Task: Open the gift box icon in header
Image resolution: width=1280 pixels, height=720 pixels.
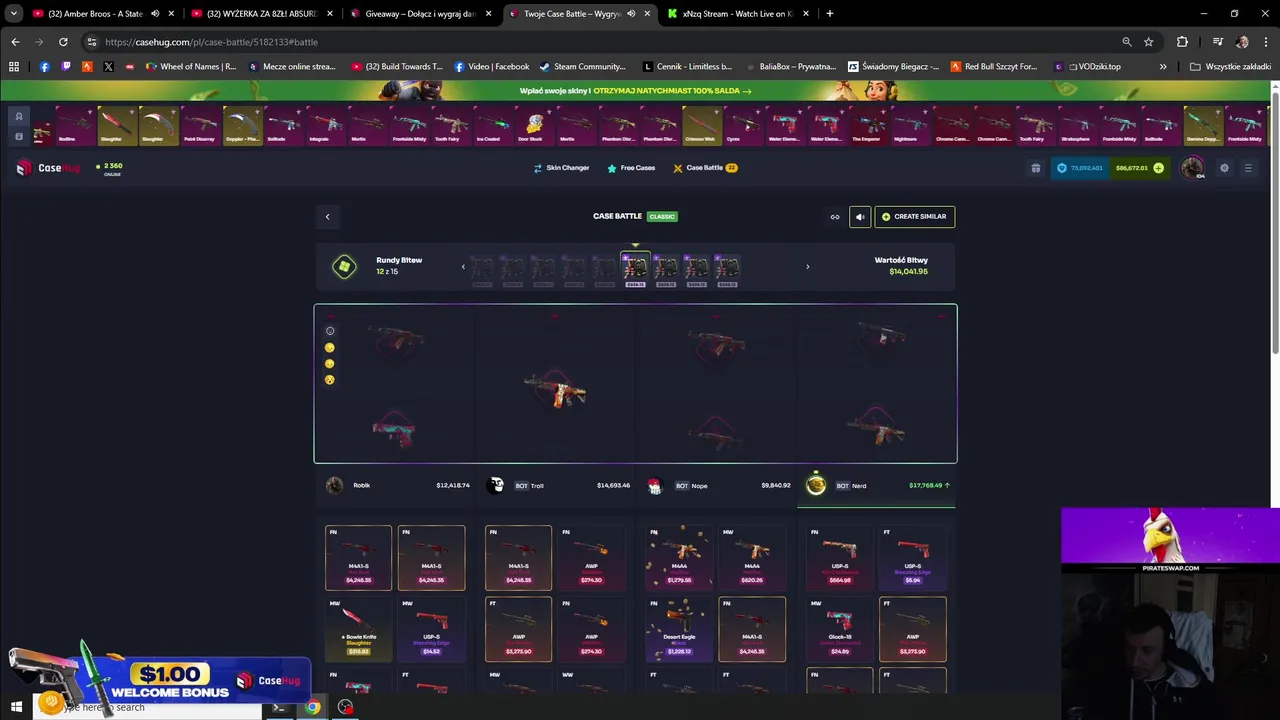Action: tap(1036, 168)
